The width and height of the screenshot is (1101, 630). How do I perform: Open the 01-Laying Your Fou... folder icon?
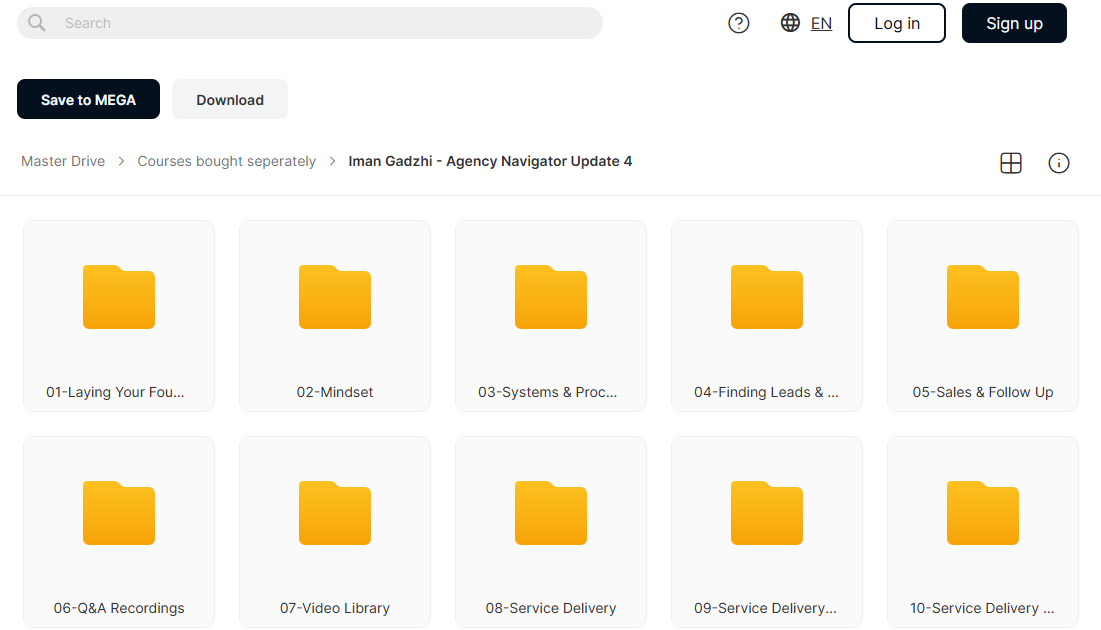coord(119,297)
